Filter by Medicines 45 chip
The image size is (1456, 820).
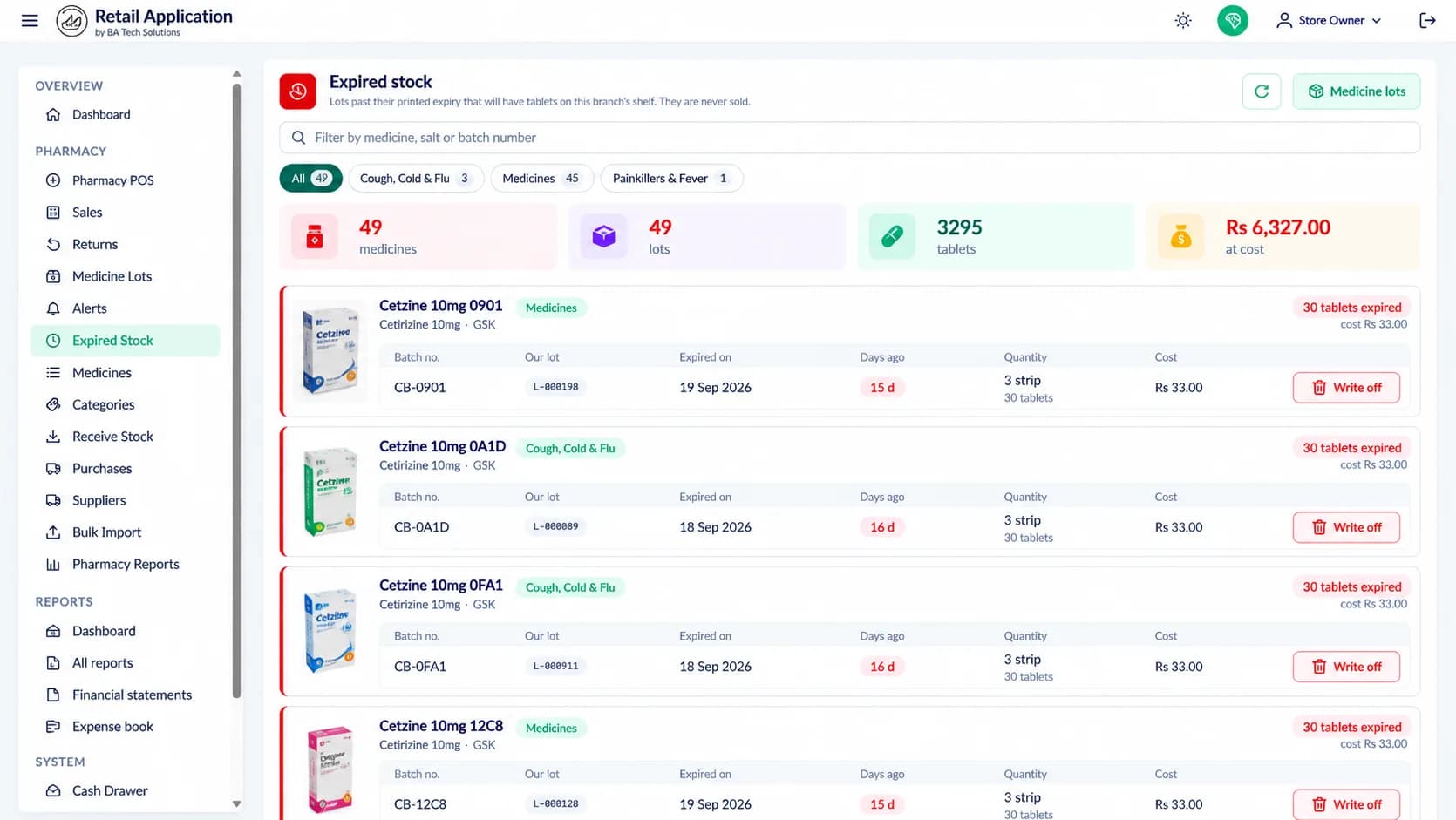(x=542, y=179)
